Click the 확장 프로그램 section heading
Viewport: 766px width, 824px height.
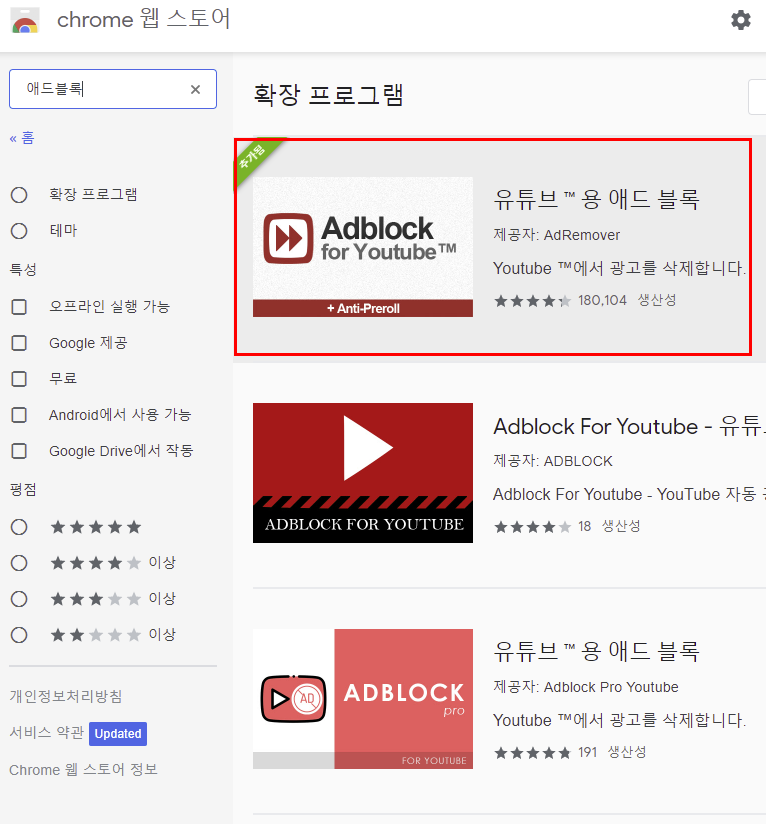[x=329, y=95]
